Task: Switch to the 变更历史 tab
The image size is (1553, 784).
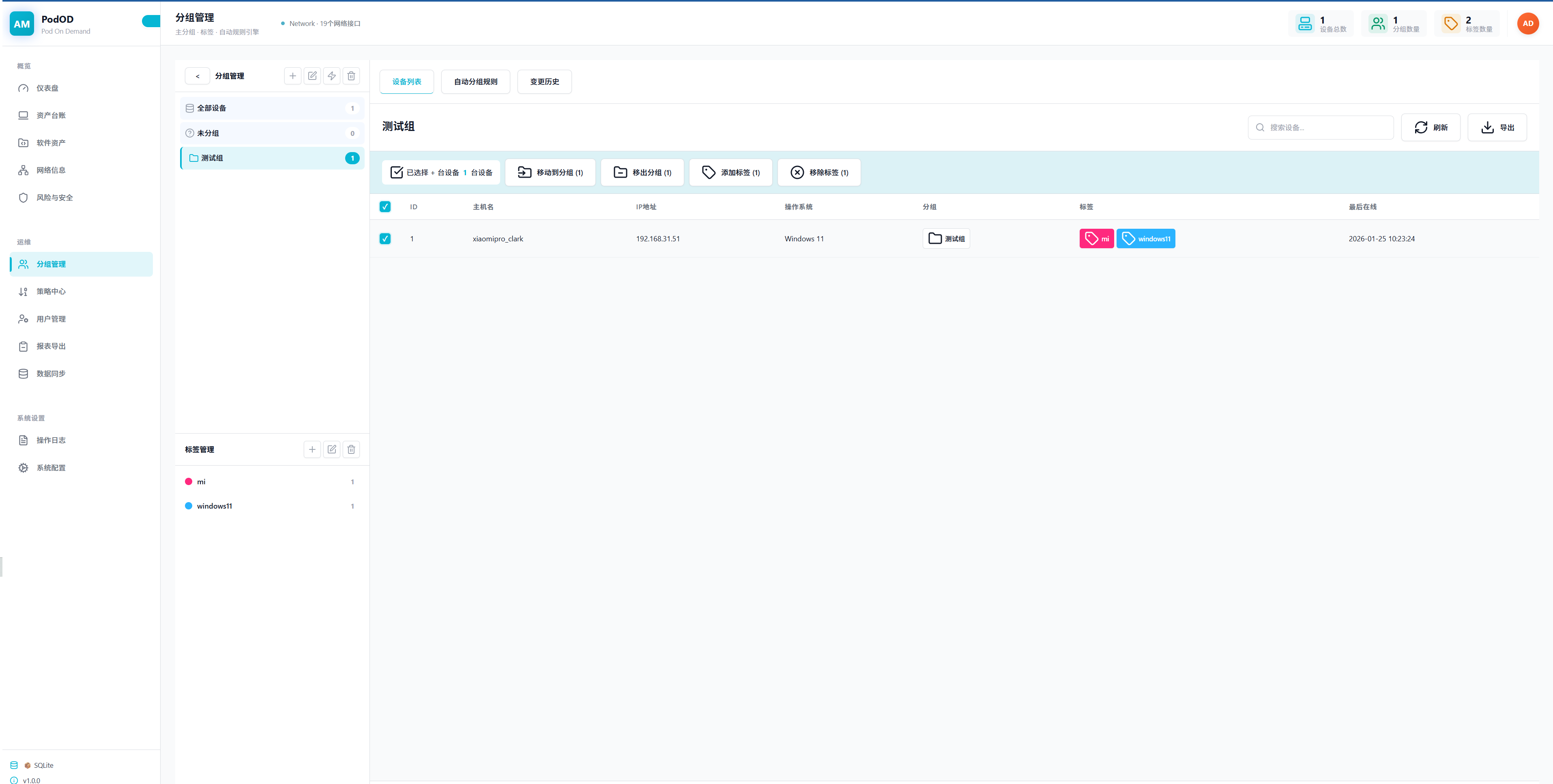Action: pyautogui.click(x=544, y=82)
